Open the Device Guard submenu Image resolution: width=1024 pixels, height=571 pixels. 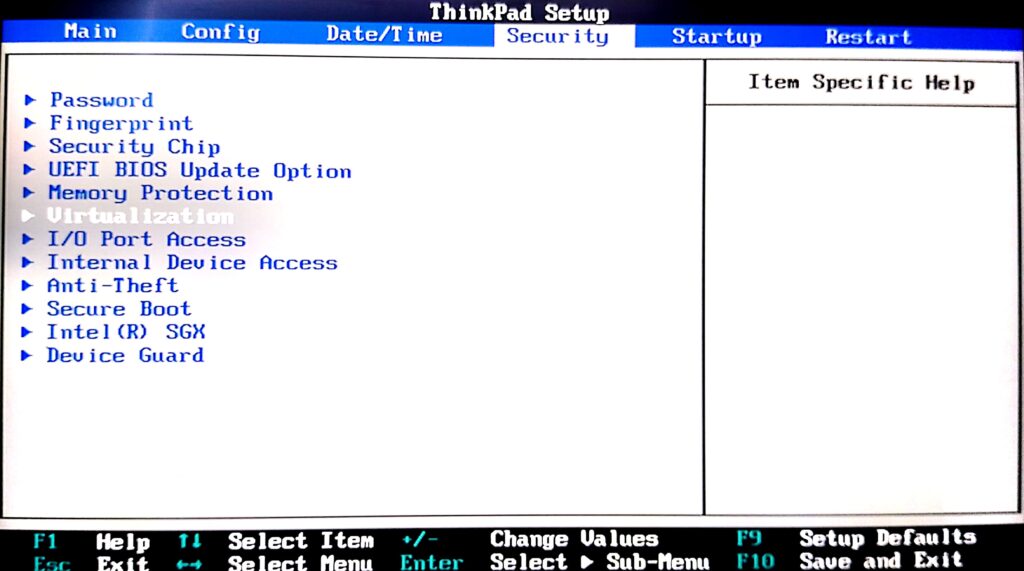(125, 355)
